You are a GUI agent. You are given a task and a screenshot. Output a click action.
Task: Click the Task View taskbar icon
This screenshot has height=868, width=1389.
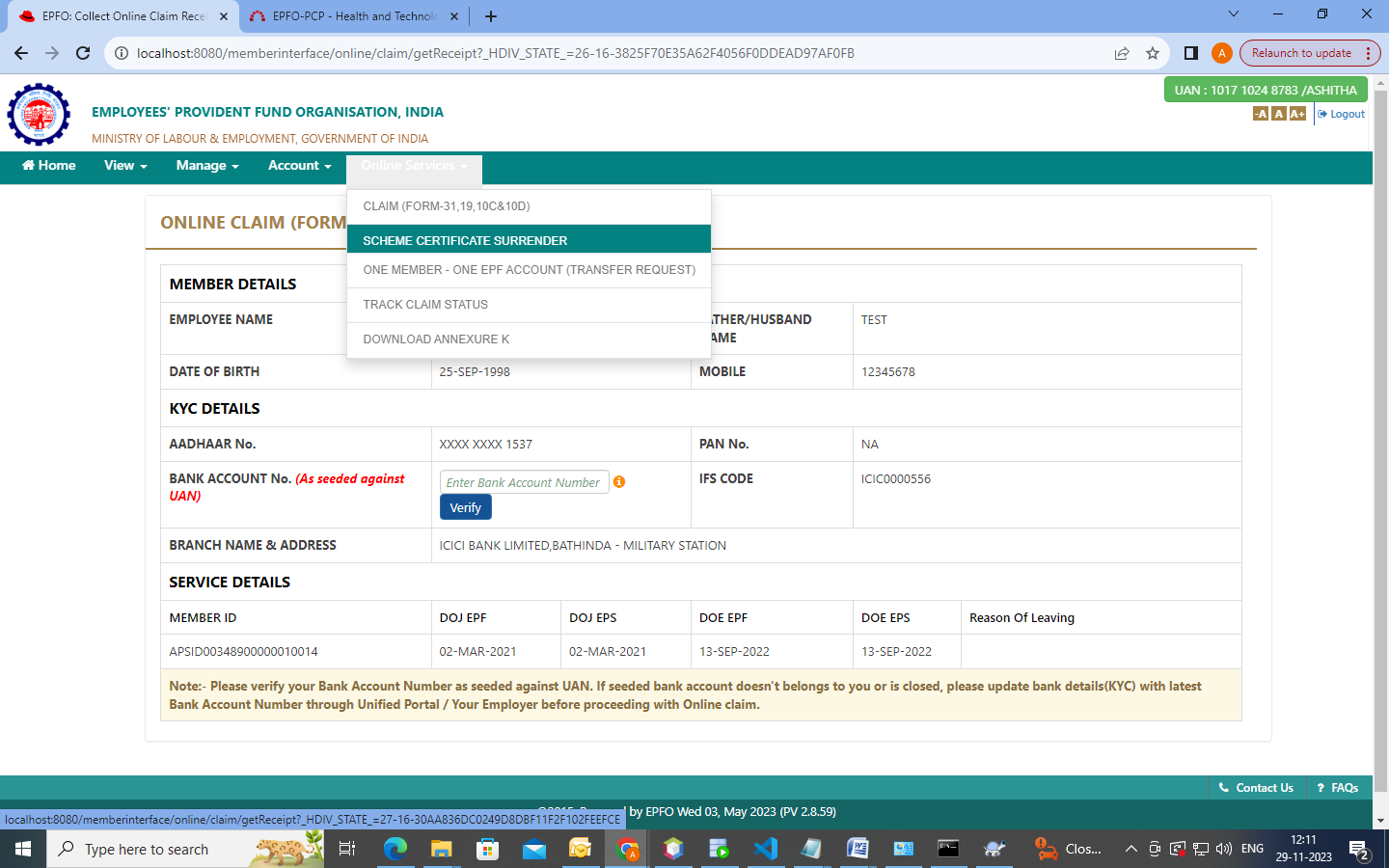click(347, 849)
